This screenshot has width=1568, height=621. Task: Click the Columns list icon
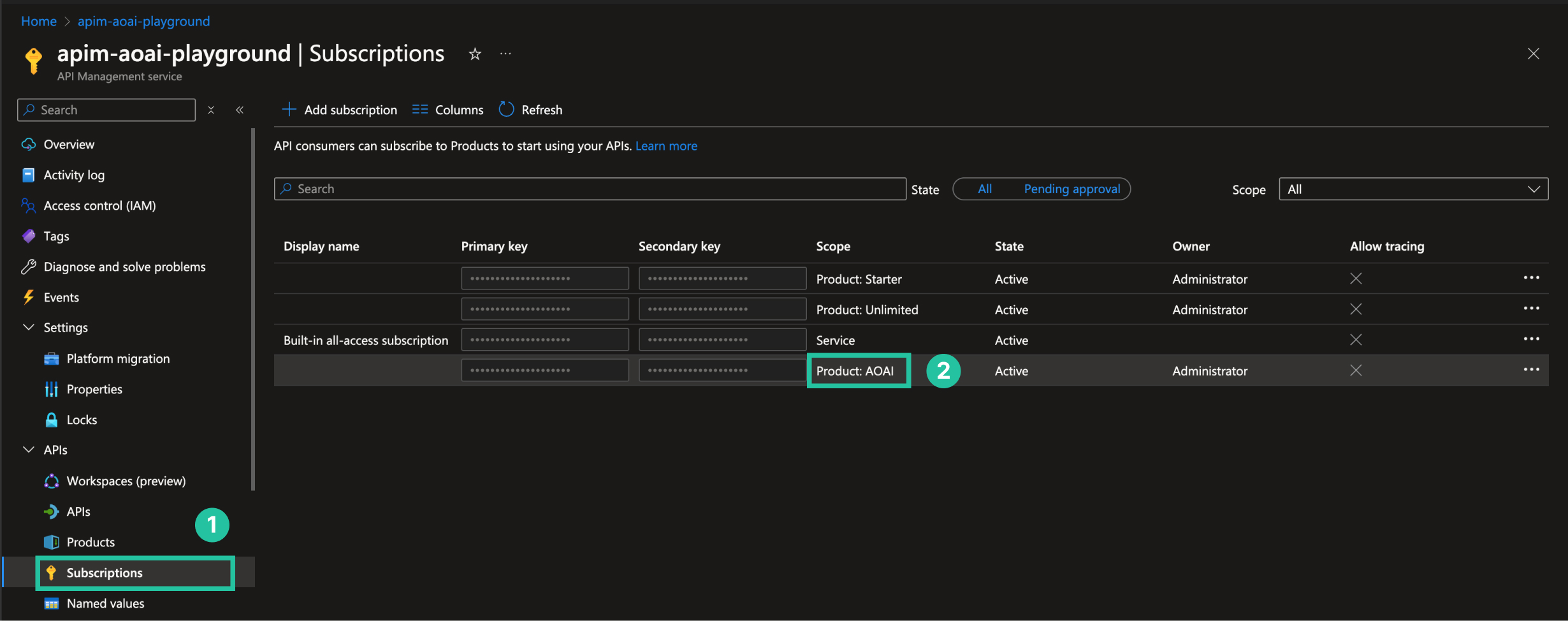pyautogui.click(x=420, y=110)
